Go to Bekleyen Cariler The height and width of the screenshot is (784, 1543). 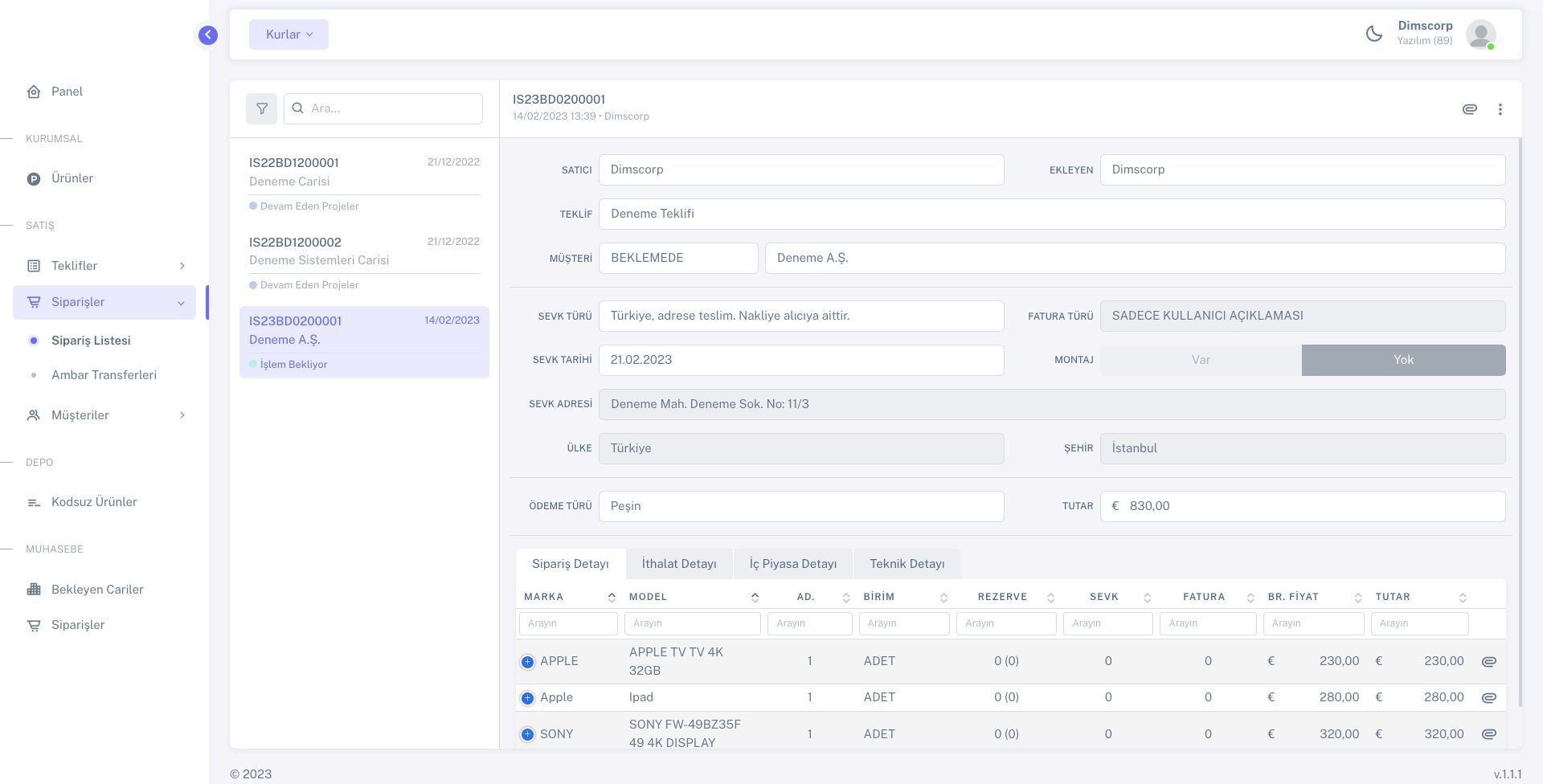pos(96,590)
